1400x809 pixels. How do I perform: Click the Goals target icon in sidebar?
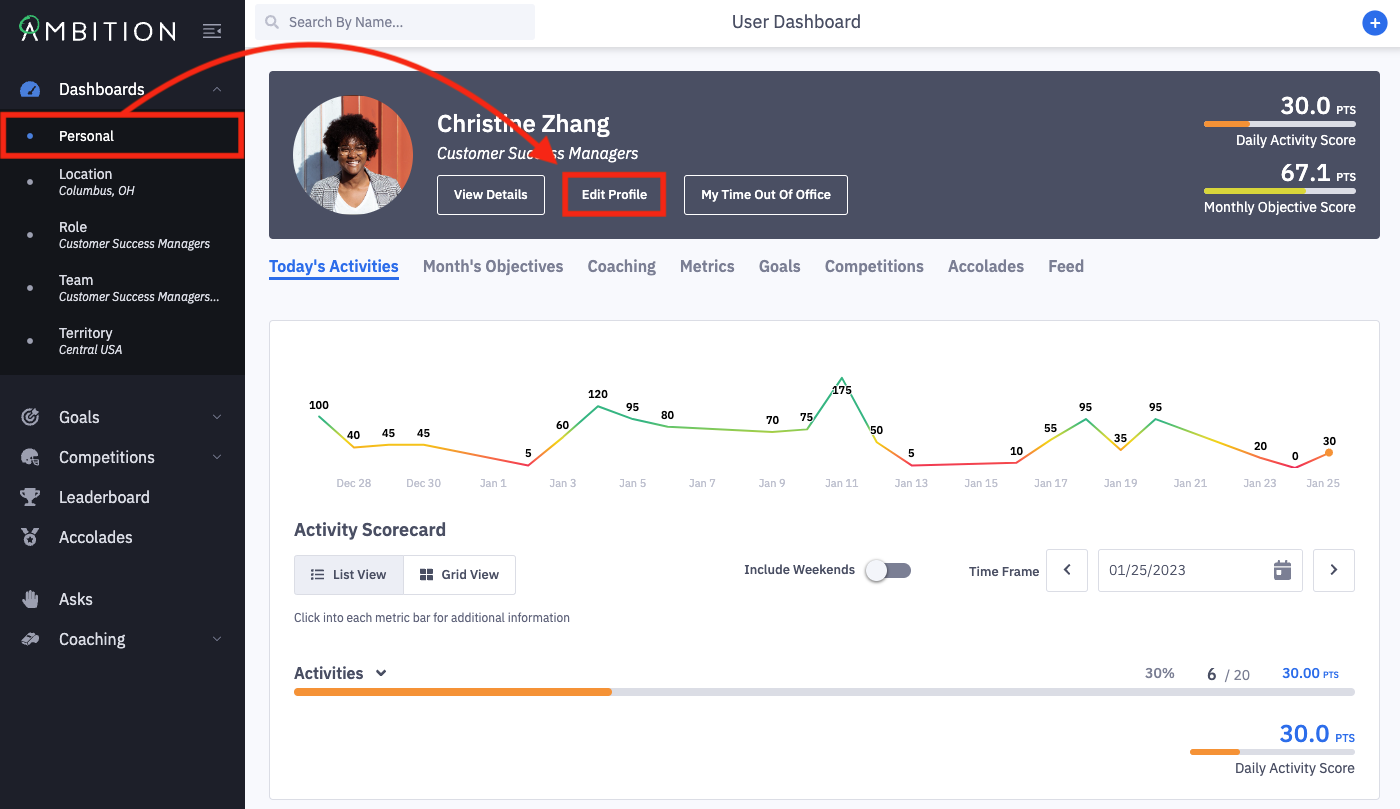pos(30,417)
